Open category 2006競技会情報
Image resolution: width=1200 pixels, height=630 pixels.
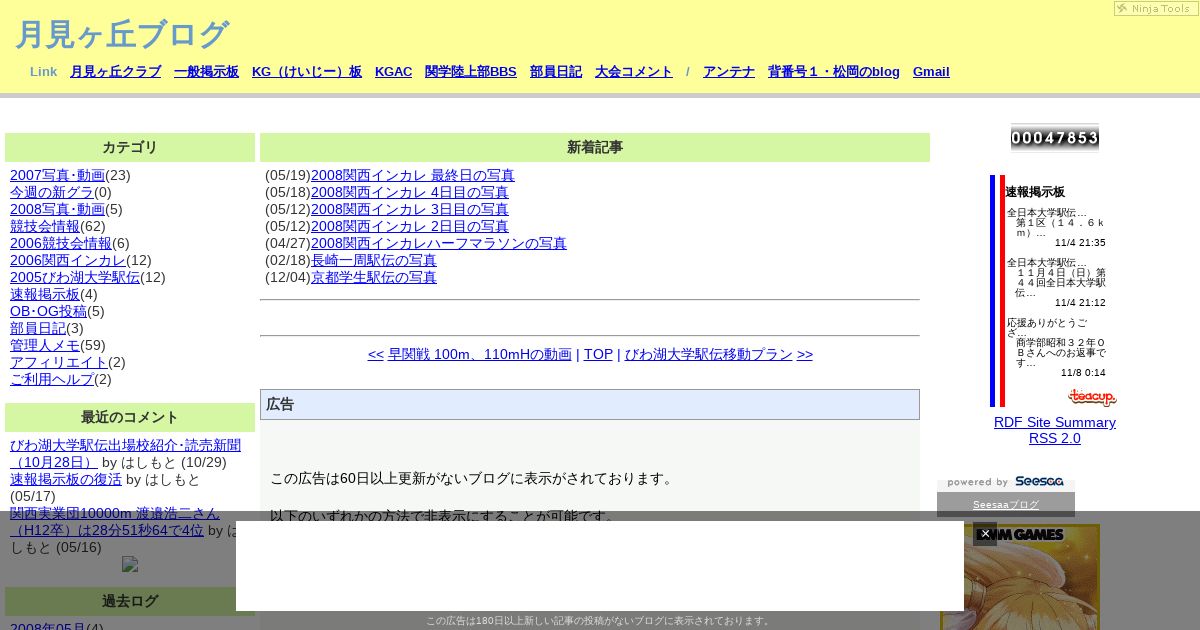(61, 243)
